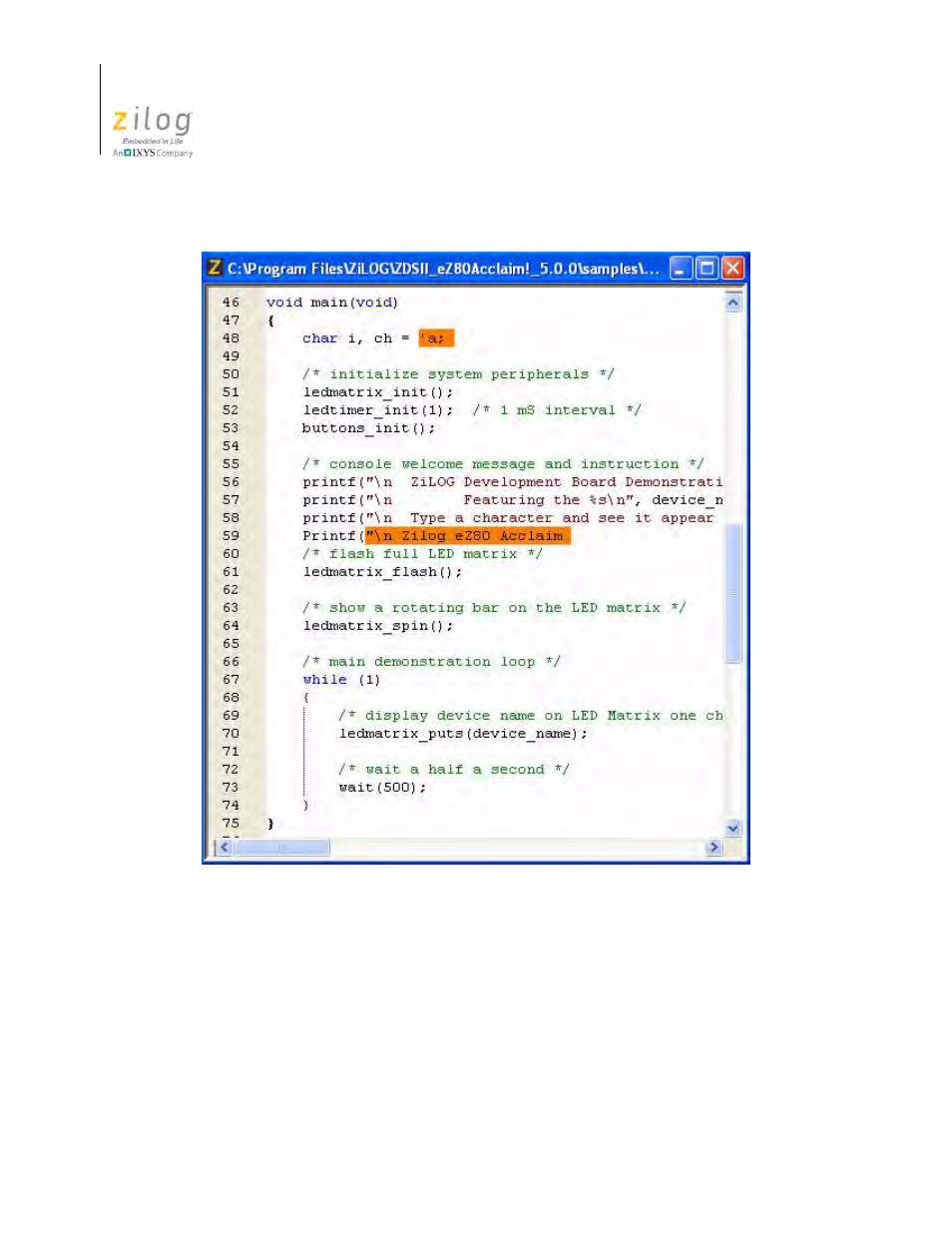Click the vertical scrollbar up arrow
This screenshot has width=952, height=1233.
[x=733, y=302]
